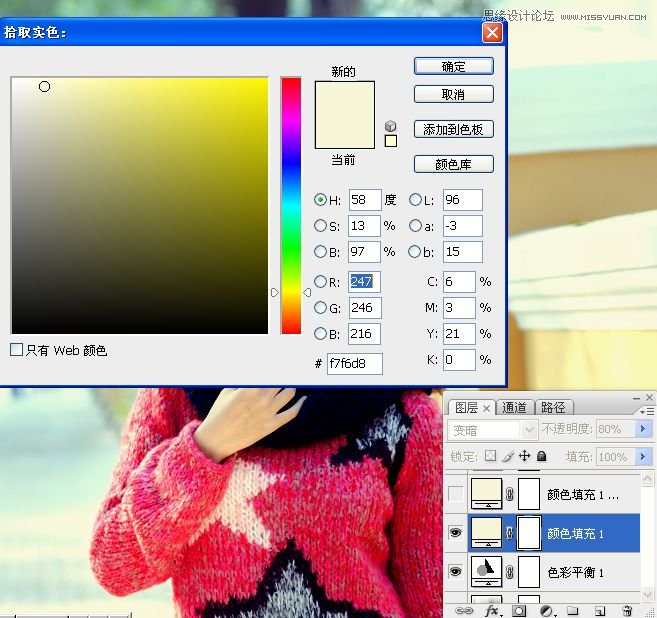Select the S saturation radio button
657x618 pixels.
(x=321, y=226)
